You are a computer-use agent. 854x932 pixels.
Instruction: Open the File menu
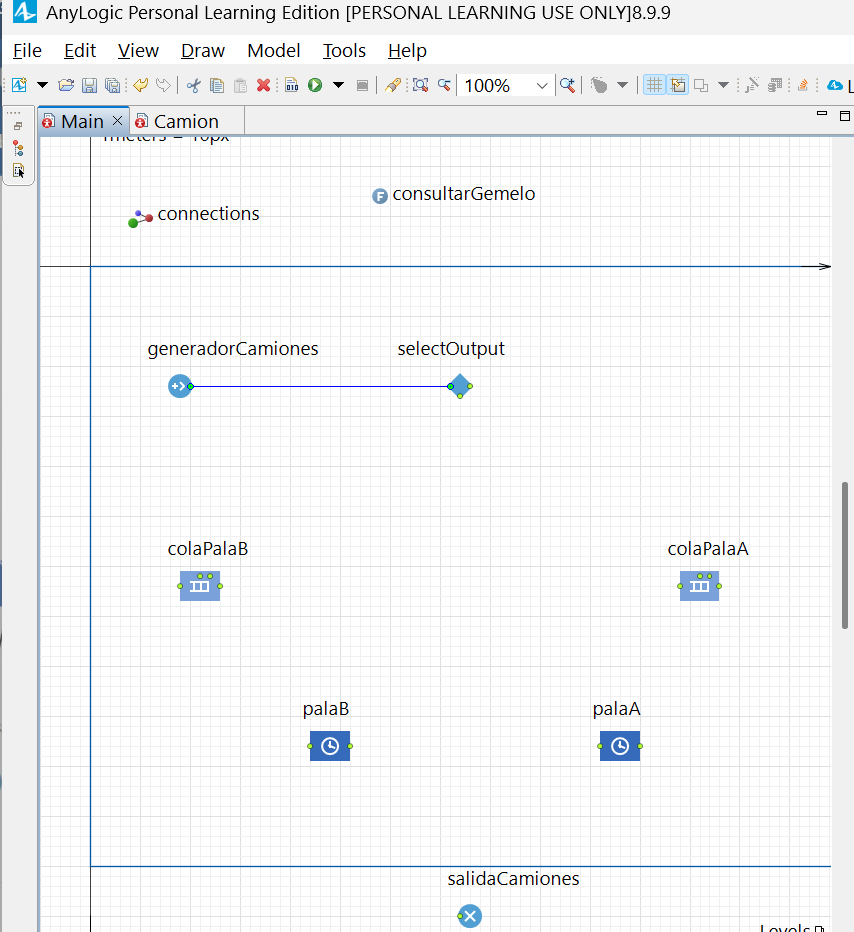point(27,51)
